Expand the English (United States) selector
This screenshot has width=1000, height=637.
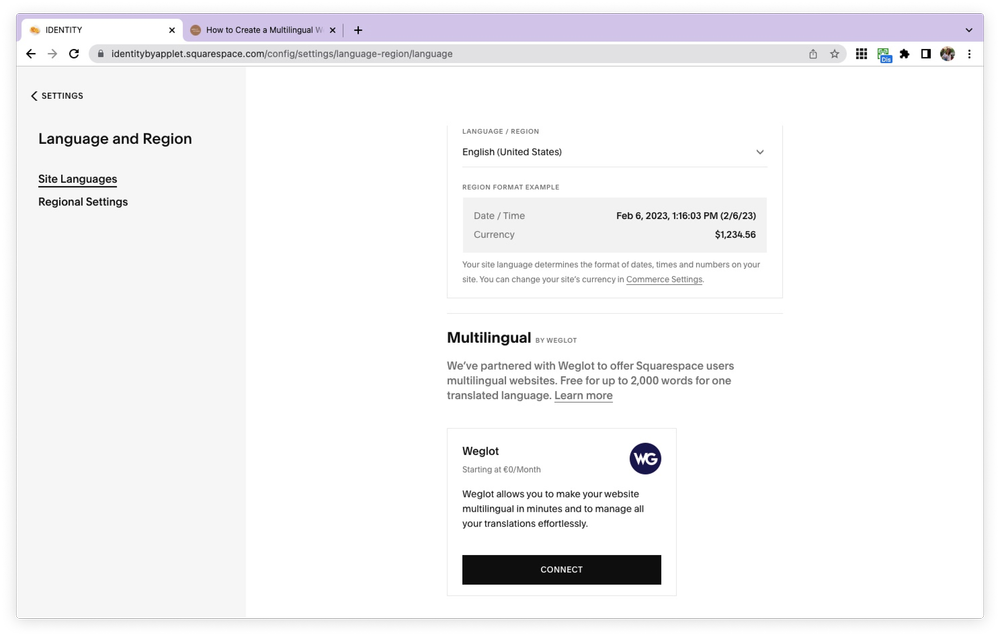click(x=613, y=151)
